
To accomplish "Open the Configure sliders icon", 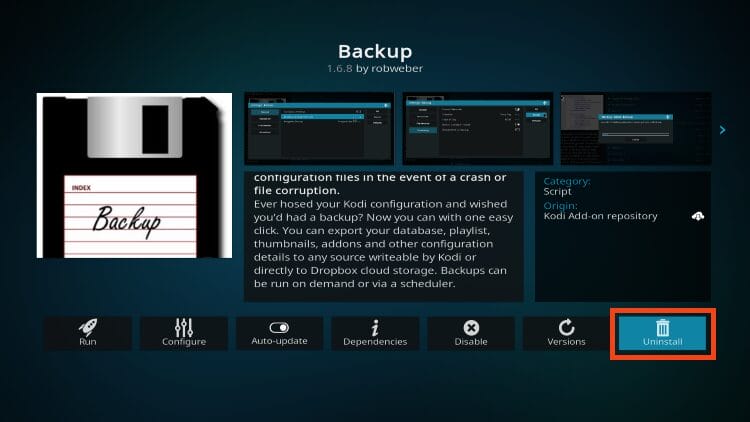I will pos(184,327).
